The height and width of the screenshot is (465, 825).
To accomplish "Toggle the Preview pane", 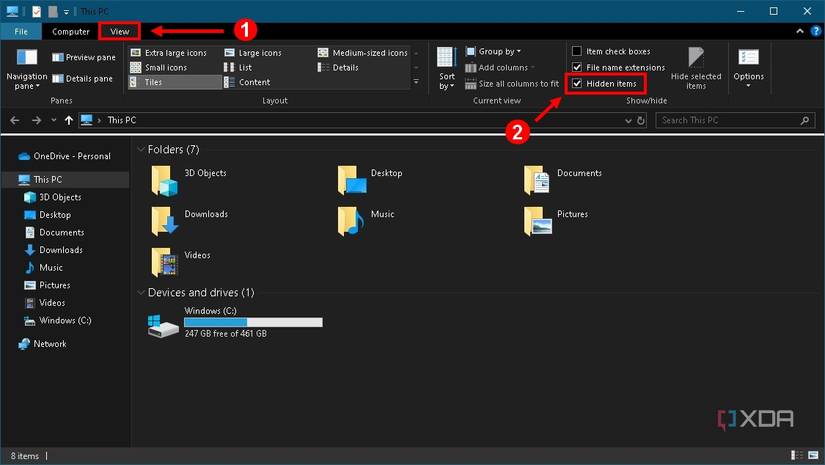I will (x=84, y=57).
